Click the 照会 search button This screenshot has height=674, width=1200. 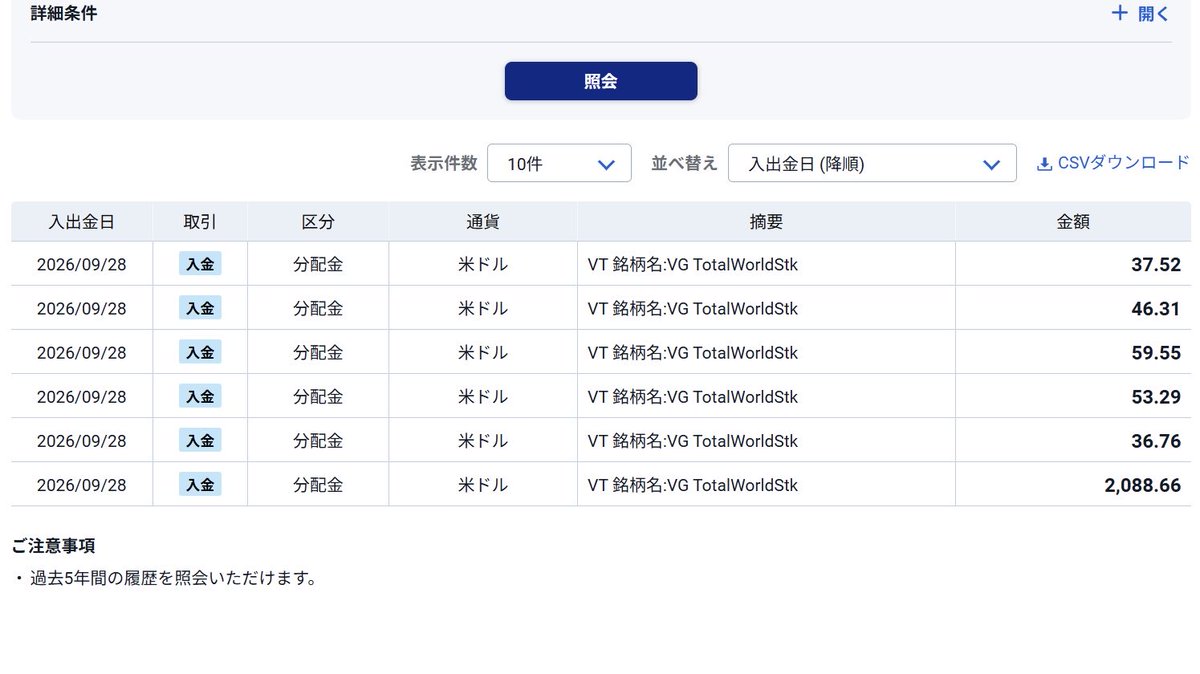pyautogui.click(x=600, y=81)
